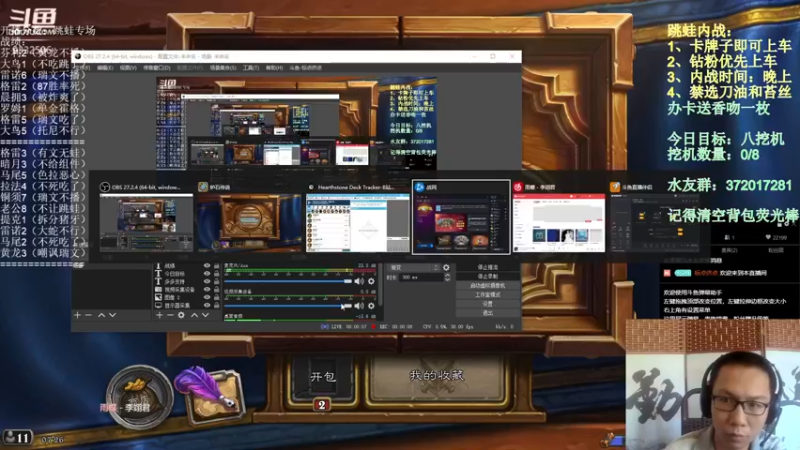Image resolution: width=800 pixels, height=450 pixels.
Task: Click the 启动虚拟摄像机 virtual camera button
Action: (x=488, y=286)
